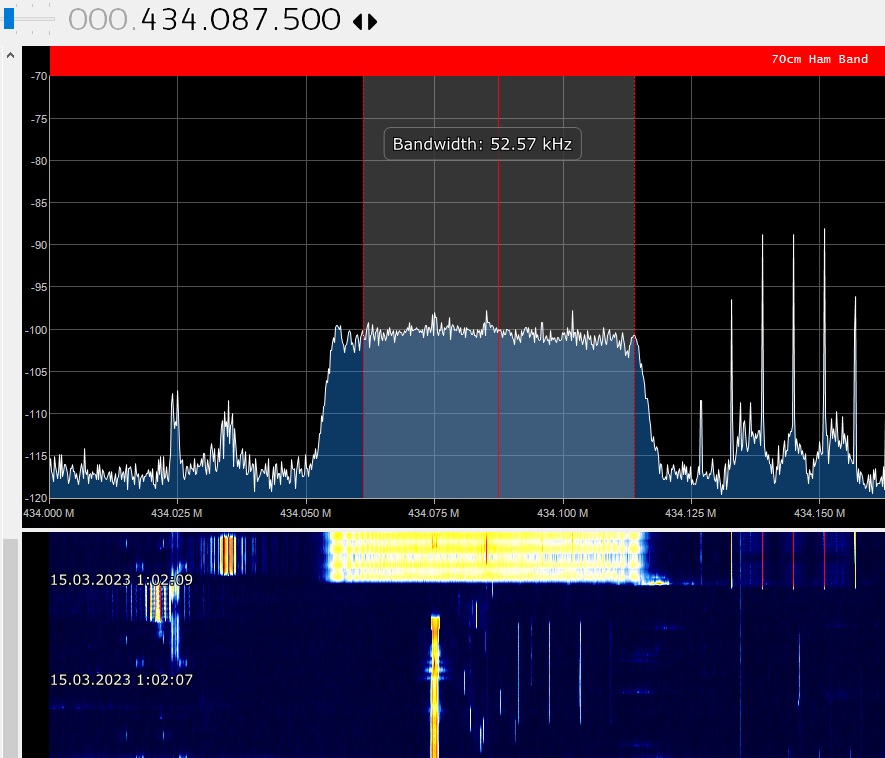Click the 434.125 M frequency axis label
Image resolution: width=885 pixels, height=758 pixels.
pos(690,513)
